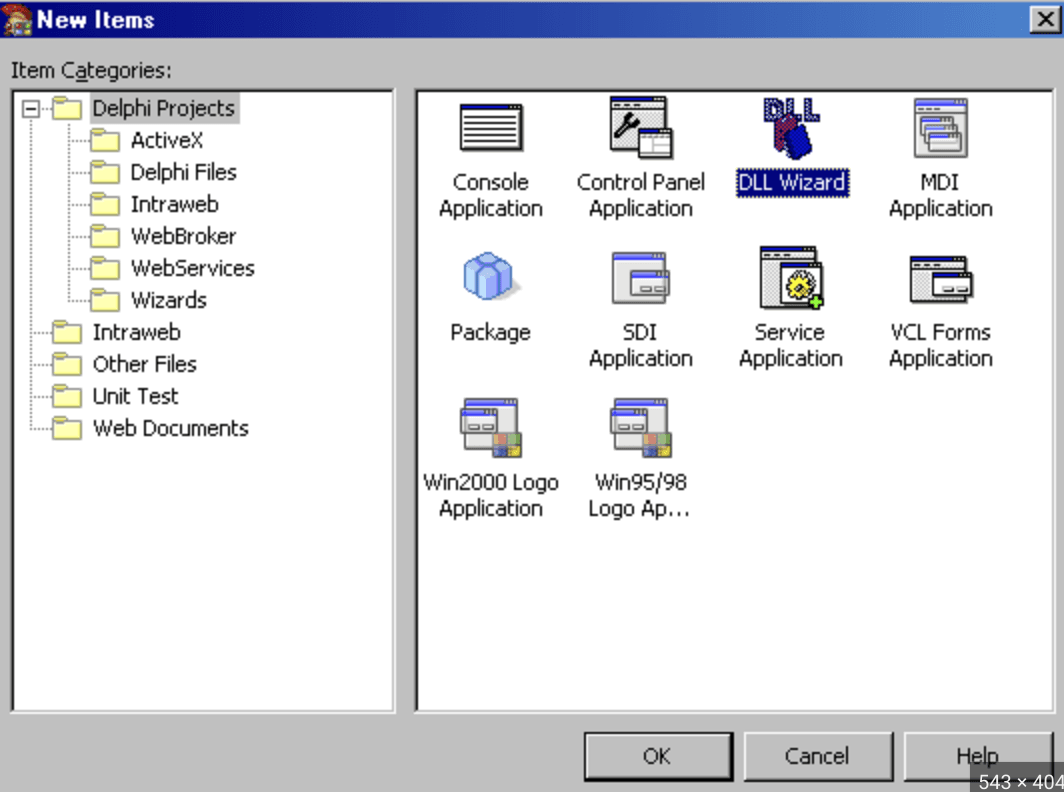Viewport: 1064px width, 792px height.
Task: Click the New Items title bar app icon
Action: click(17, 19)
